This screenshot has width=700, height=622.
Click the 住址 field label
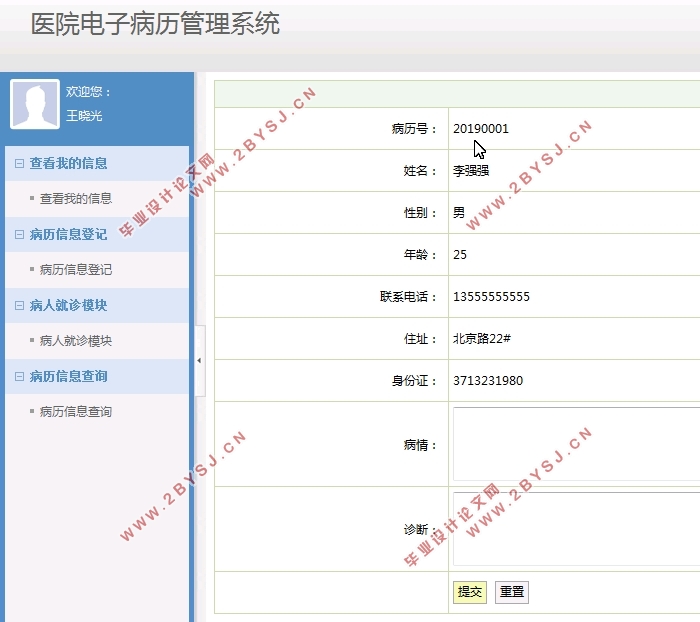[x=420, y=338]
